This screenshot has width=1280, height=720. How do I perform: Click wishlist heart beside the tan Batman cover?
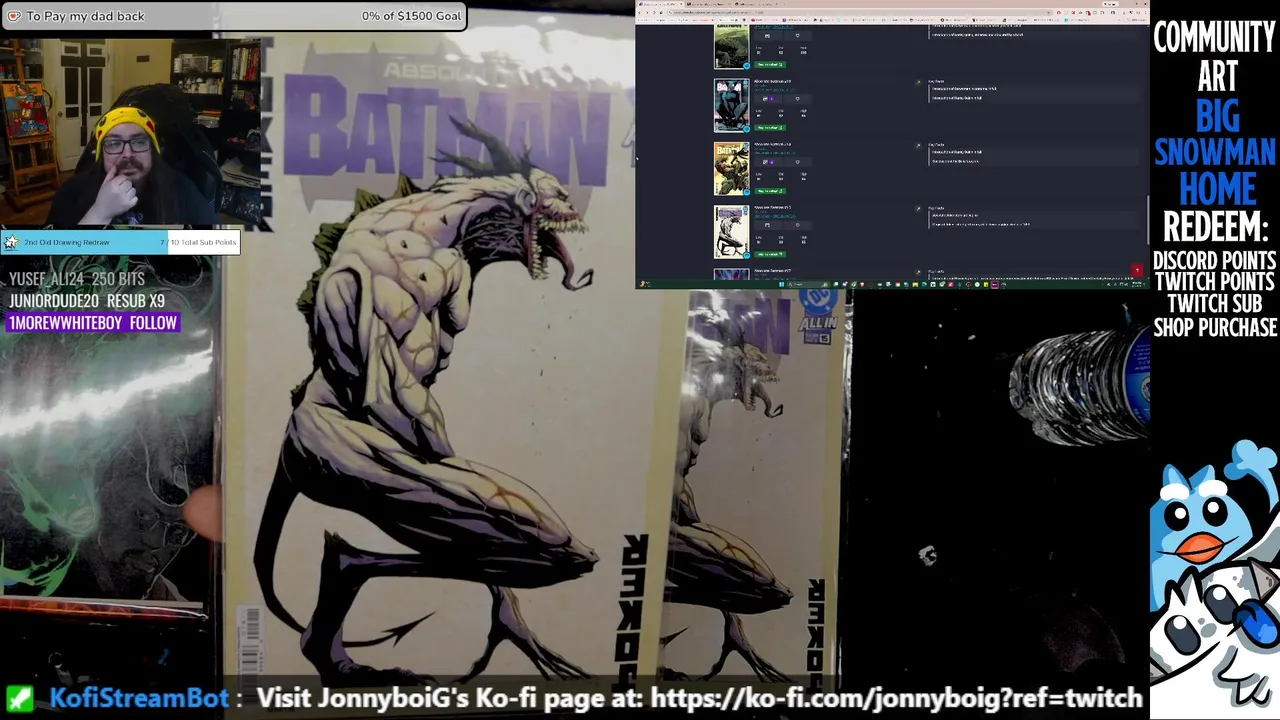point(797,162)
